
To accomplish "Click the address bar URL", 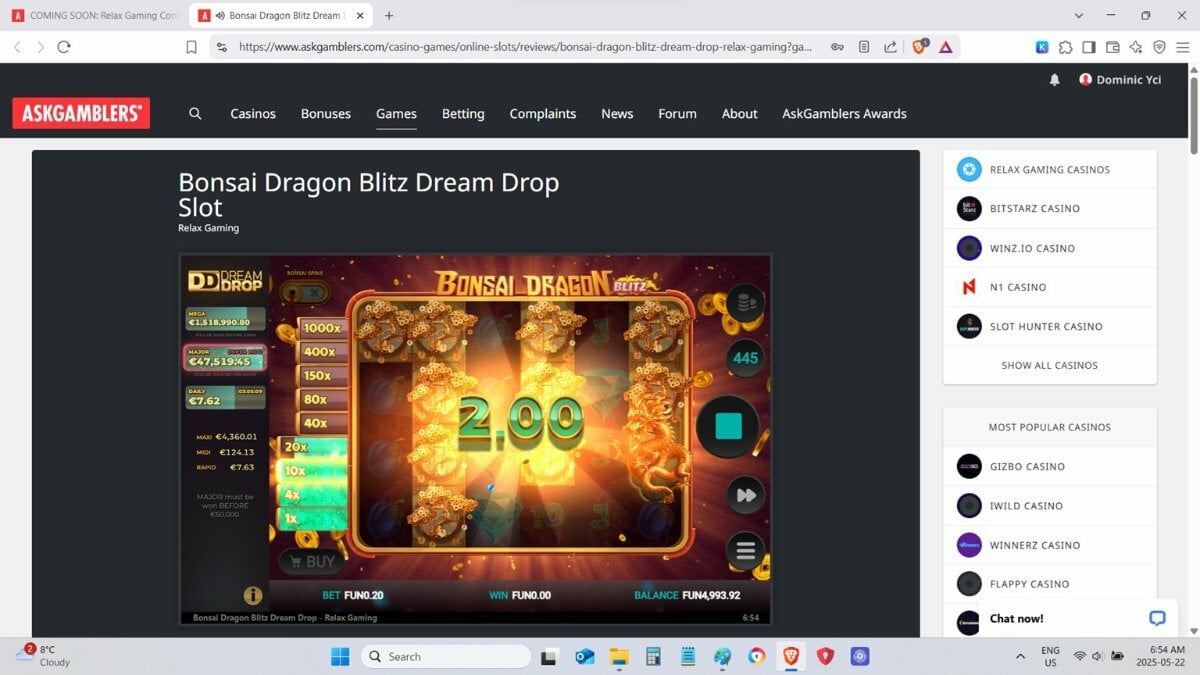I will click(525, 47).
